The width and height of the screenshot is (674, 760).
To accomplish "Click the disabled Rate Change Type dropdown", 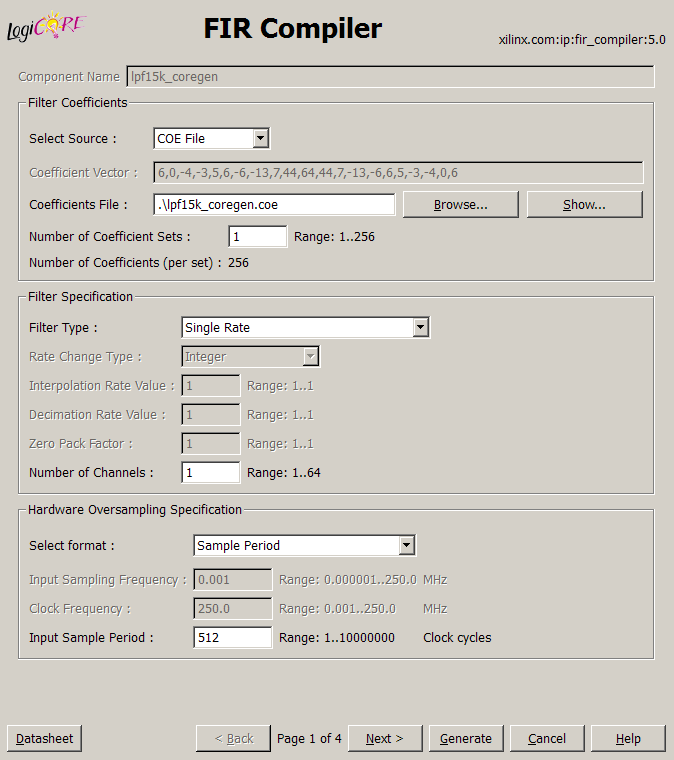I will pos(251,357).
